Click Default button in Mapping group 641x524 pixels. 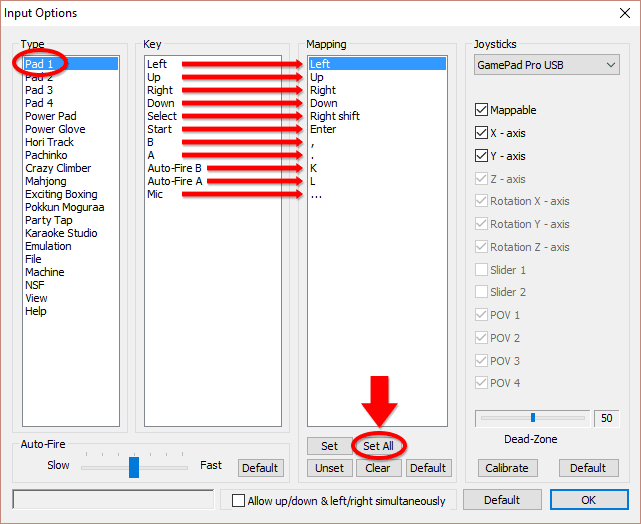click(428, 468)
